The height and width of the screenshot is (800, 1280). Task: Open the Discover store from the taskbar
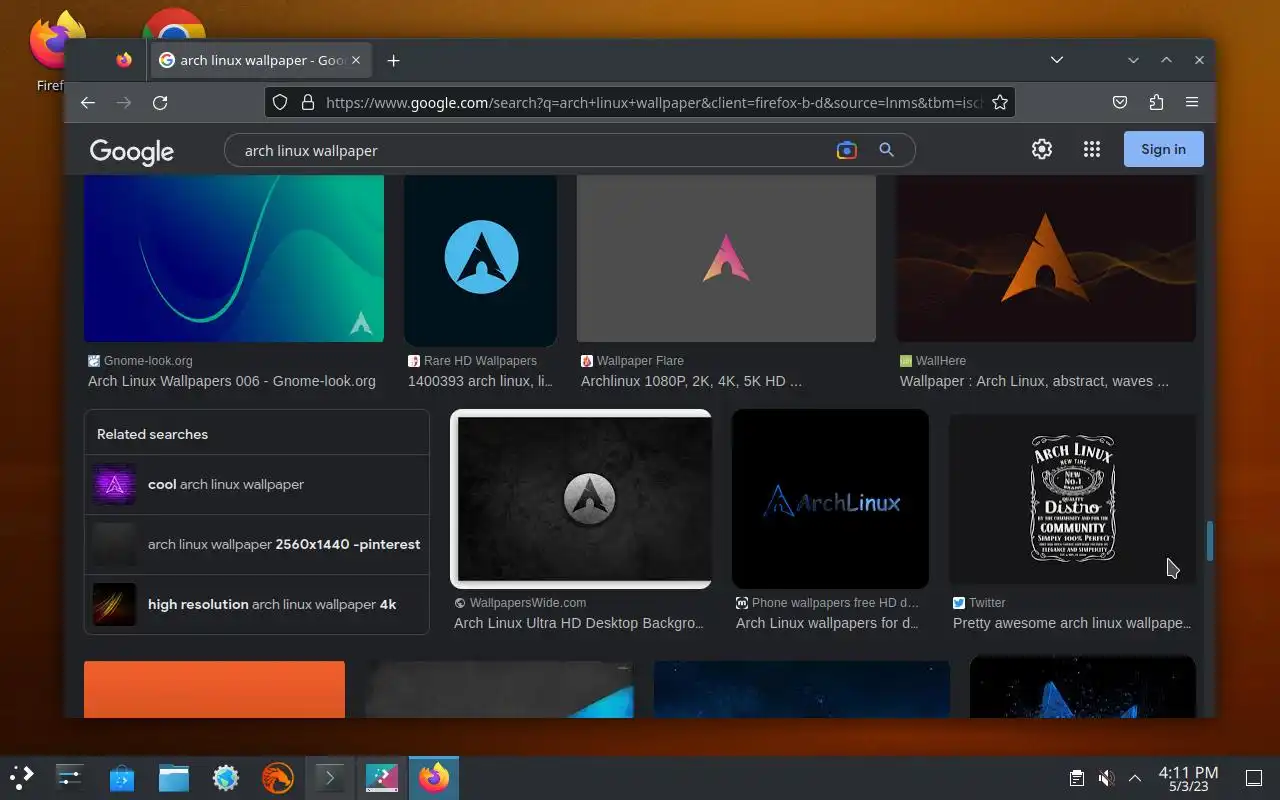[122, 777]
